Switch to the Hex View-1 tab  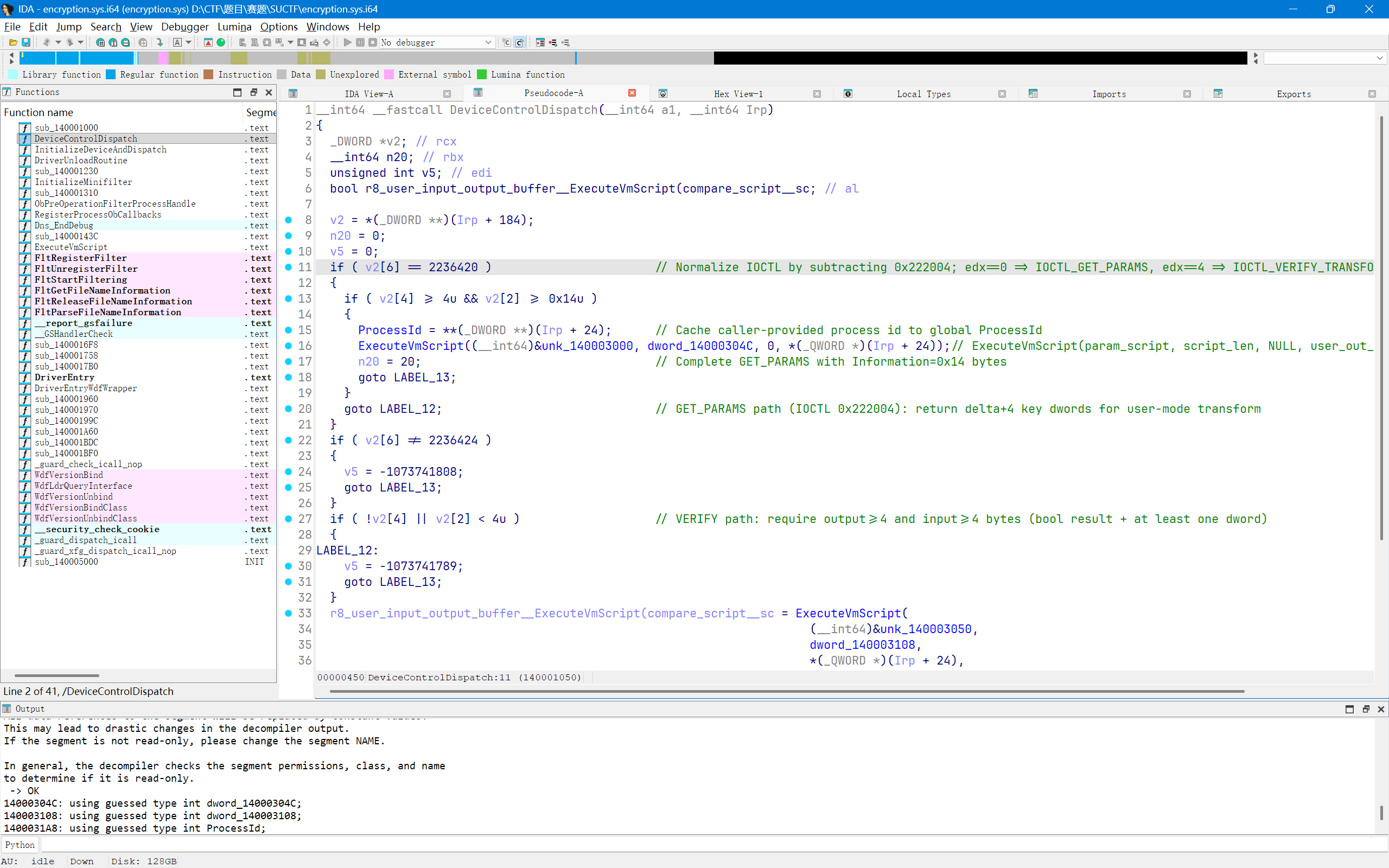(738, 93)
